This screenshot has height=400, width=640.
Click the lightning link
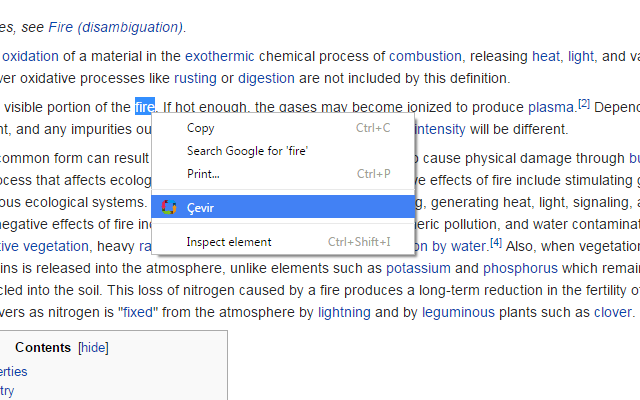344,312
